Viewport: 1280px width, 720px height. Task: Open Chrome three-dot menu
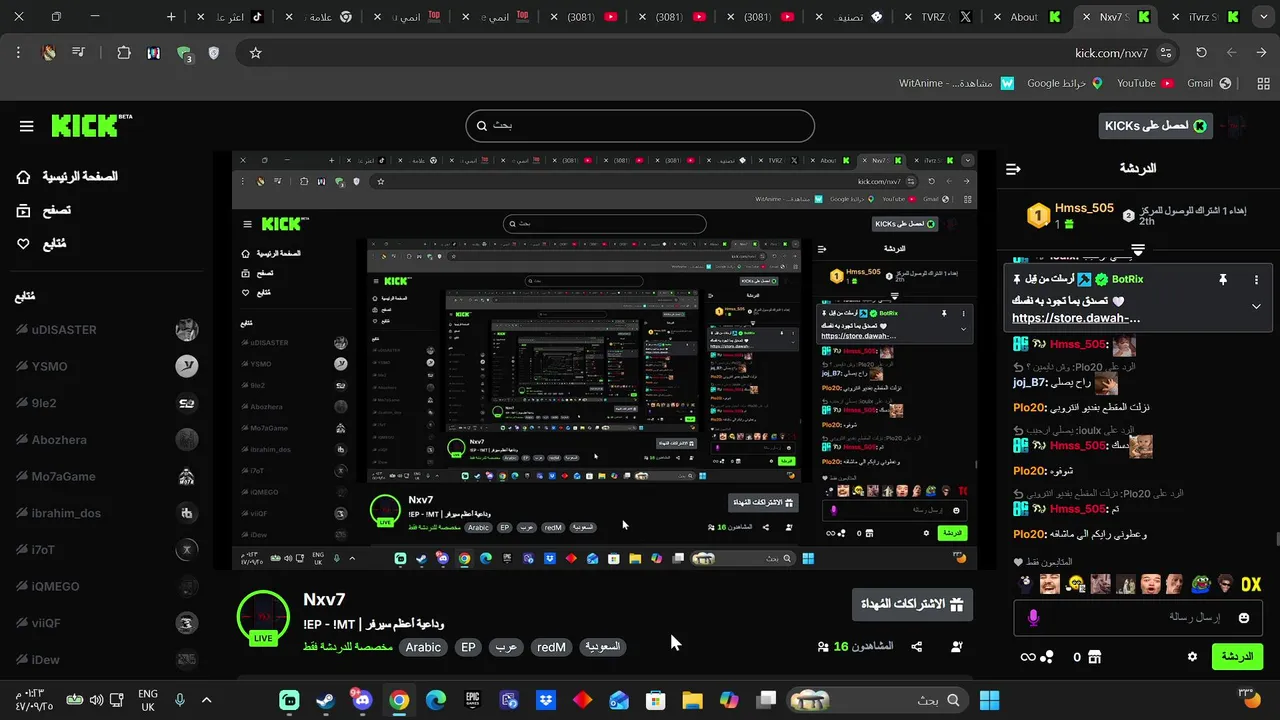(x=18, y=53)
